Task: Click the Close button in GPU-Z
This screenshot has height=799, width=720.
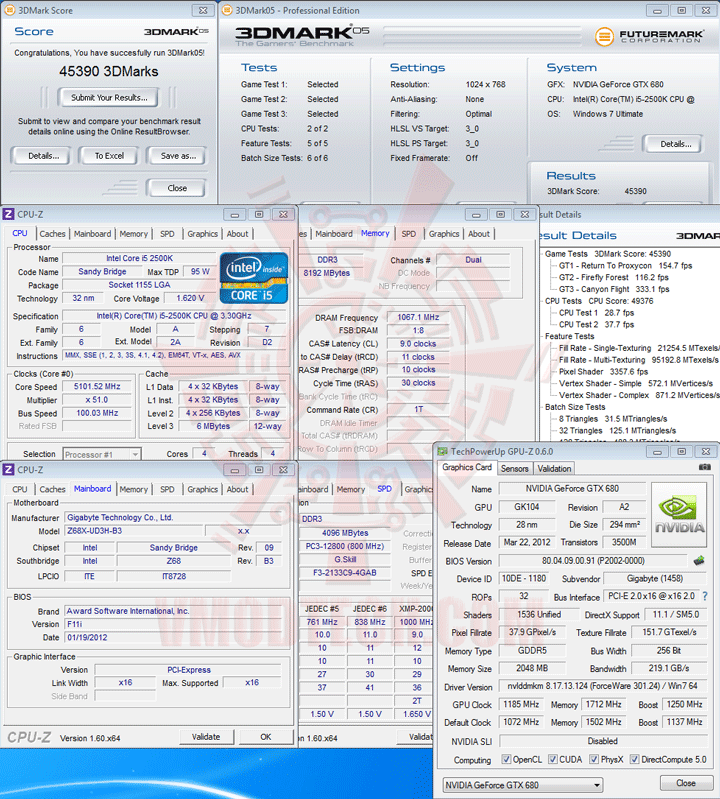Action: click(x=686, y=783)
